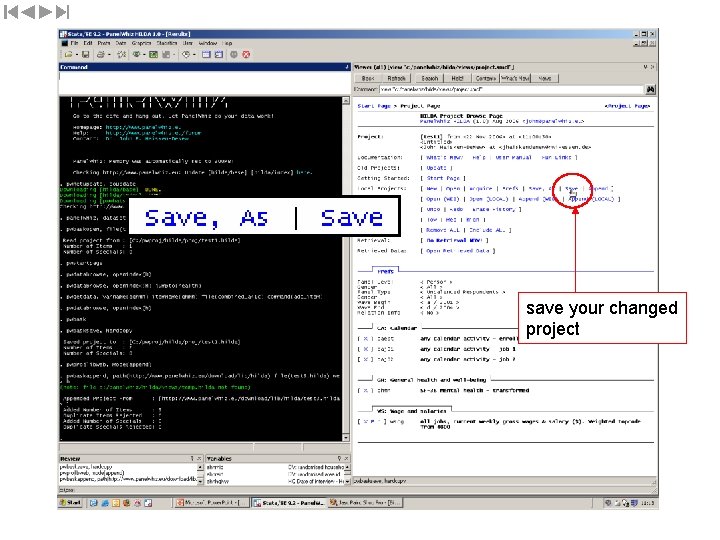Click the Open (WEB) link
The height and width of the screenshot is (540, 720).
point(443,199)
